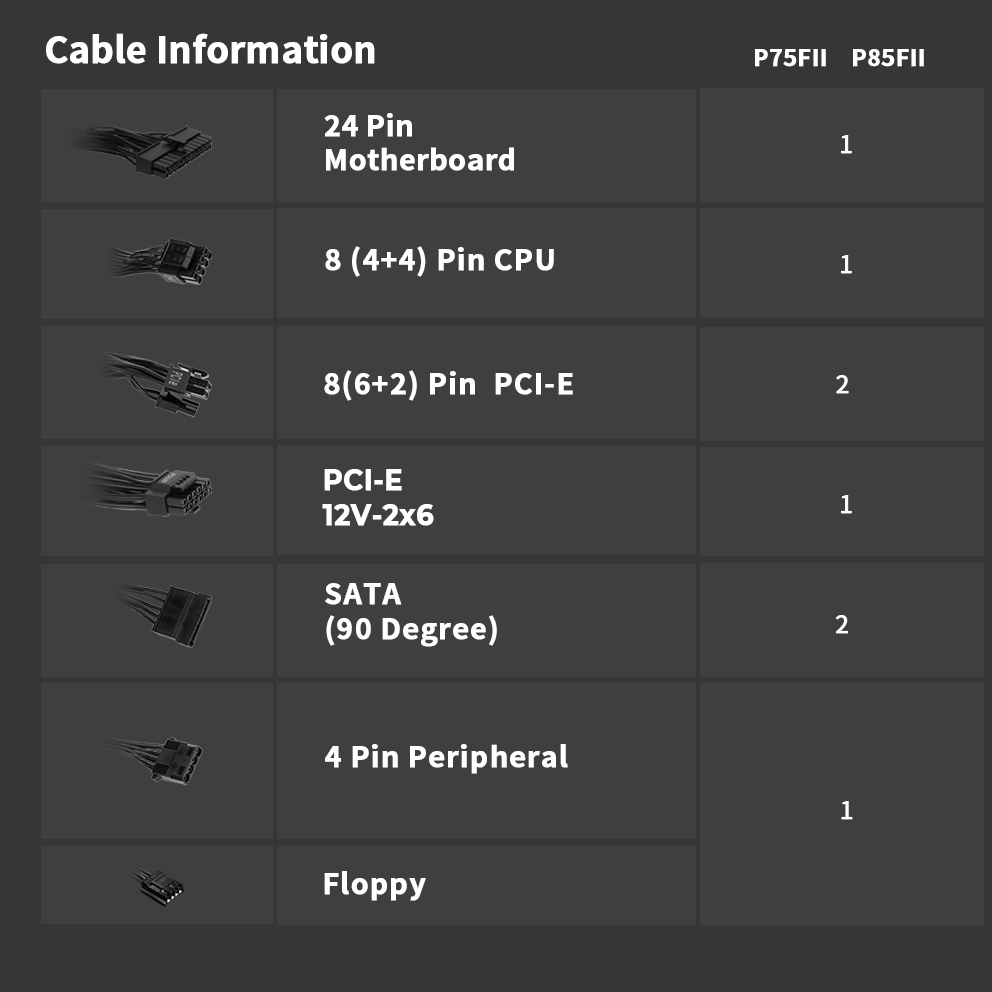Click the quantity 1 for 24 Pin Motherboard

[846, 145]
